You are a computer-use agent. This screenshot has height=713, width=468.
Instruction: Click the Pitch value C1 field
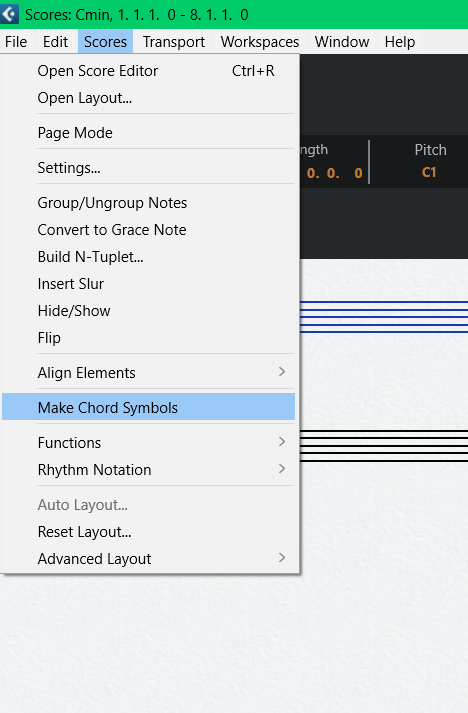[429, 172]
